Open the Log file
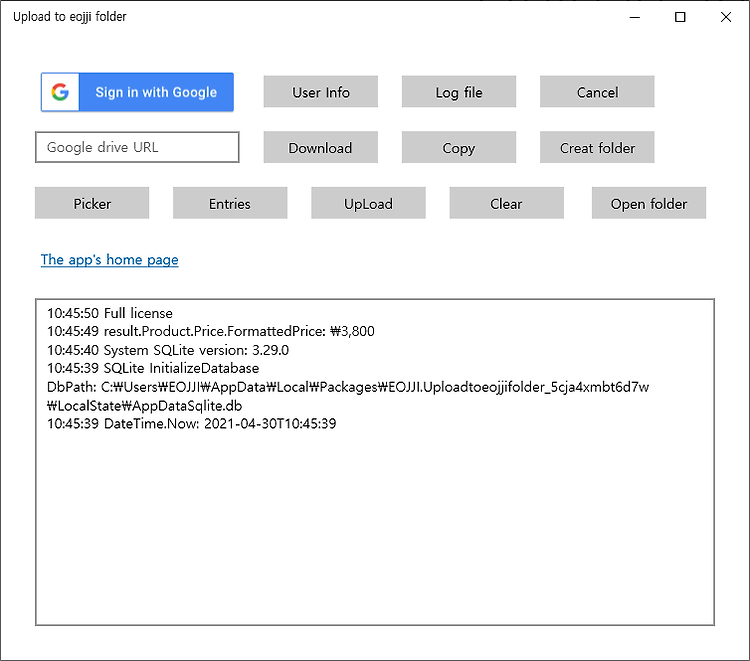The image size is (750, 661). tap(459, 92)
